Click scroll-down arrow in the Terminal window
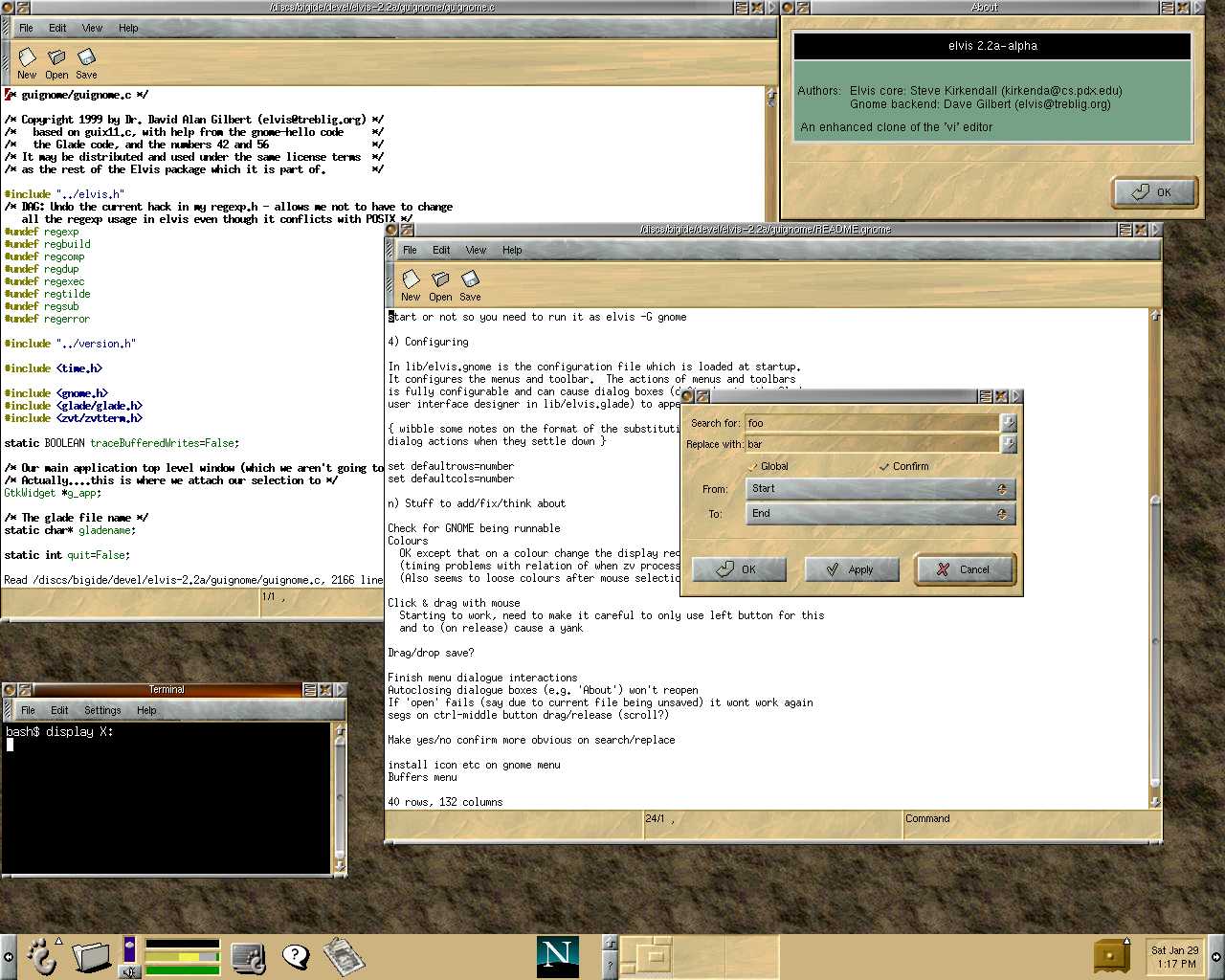The height and width of the screenshot is (980, 1225). click(340, 865)
